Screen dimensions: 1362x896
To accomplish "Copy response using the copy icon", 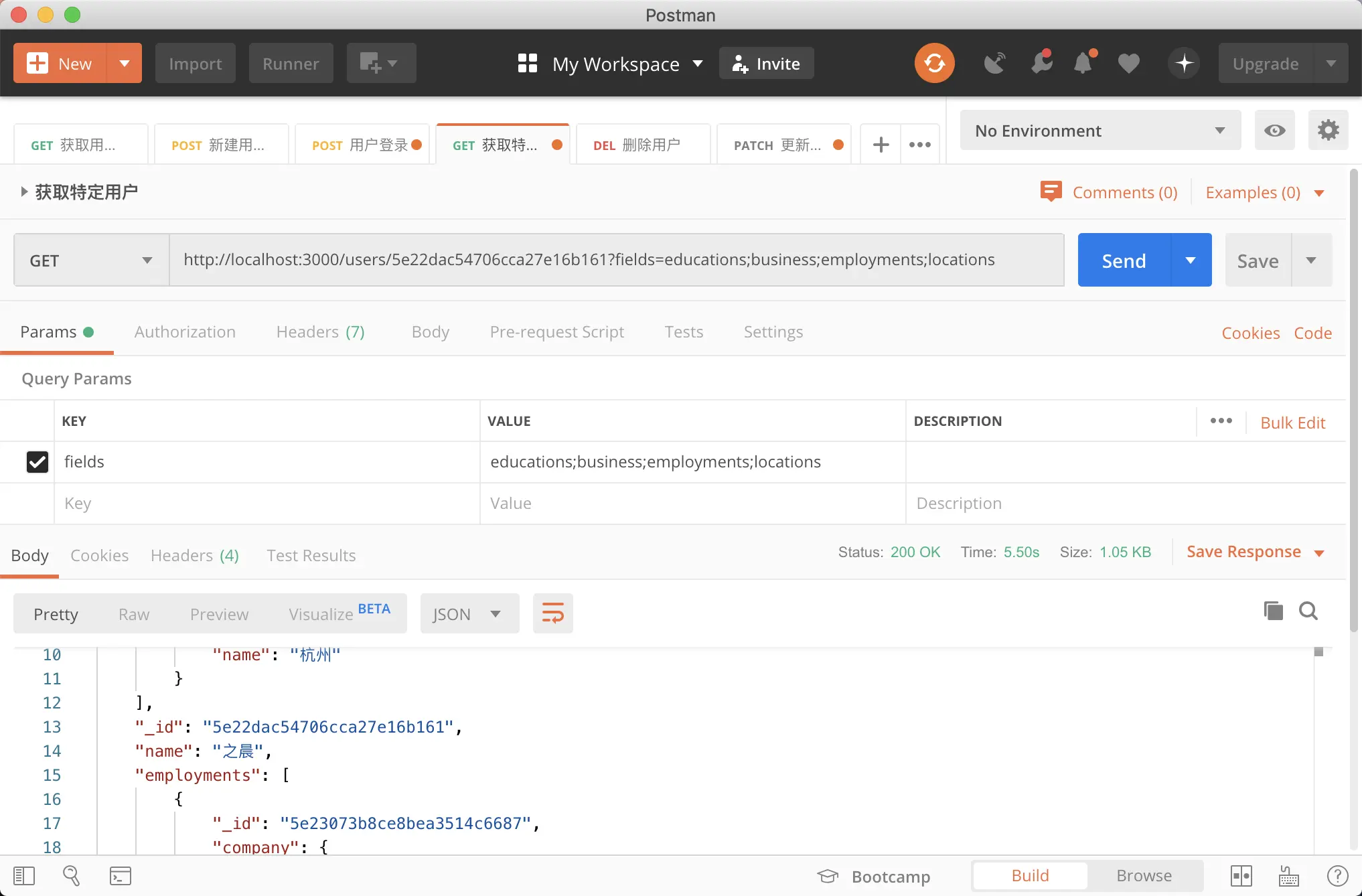I will [1273, 611].
